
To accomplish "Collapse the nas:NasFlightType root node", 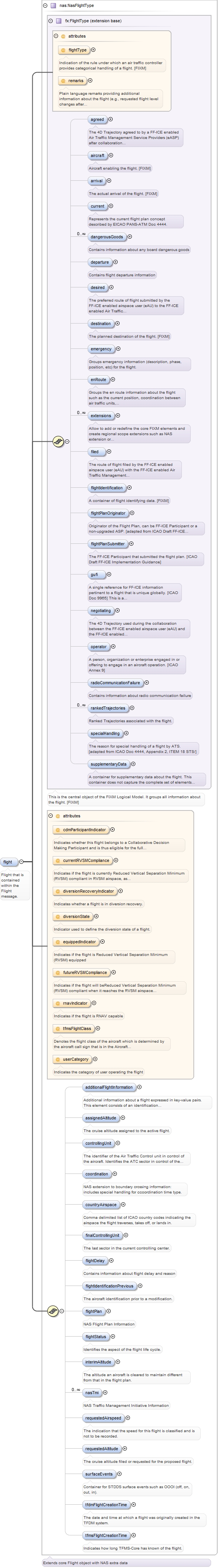I will [45, 5].
